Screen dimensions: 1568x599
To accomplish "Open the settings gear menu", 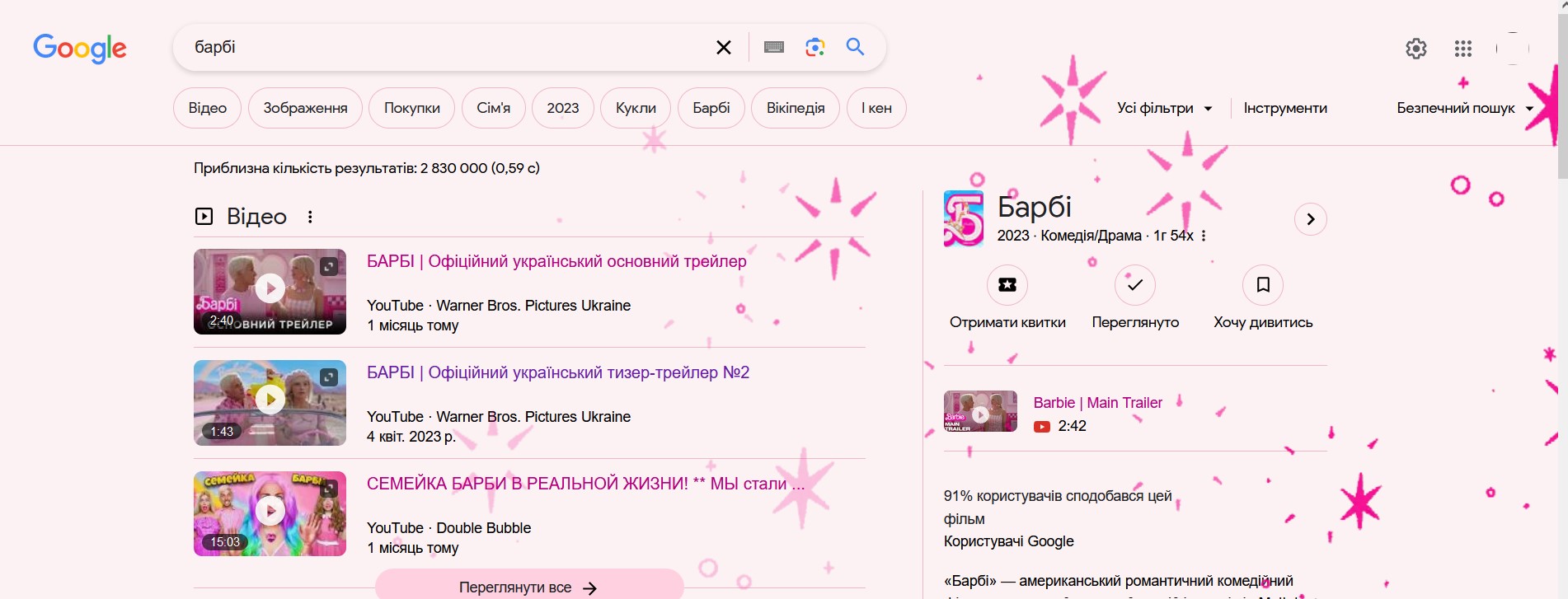I will (1415, 49).
